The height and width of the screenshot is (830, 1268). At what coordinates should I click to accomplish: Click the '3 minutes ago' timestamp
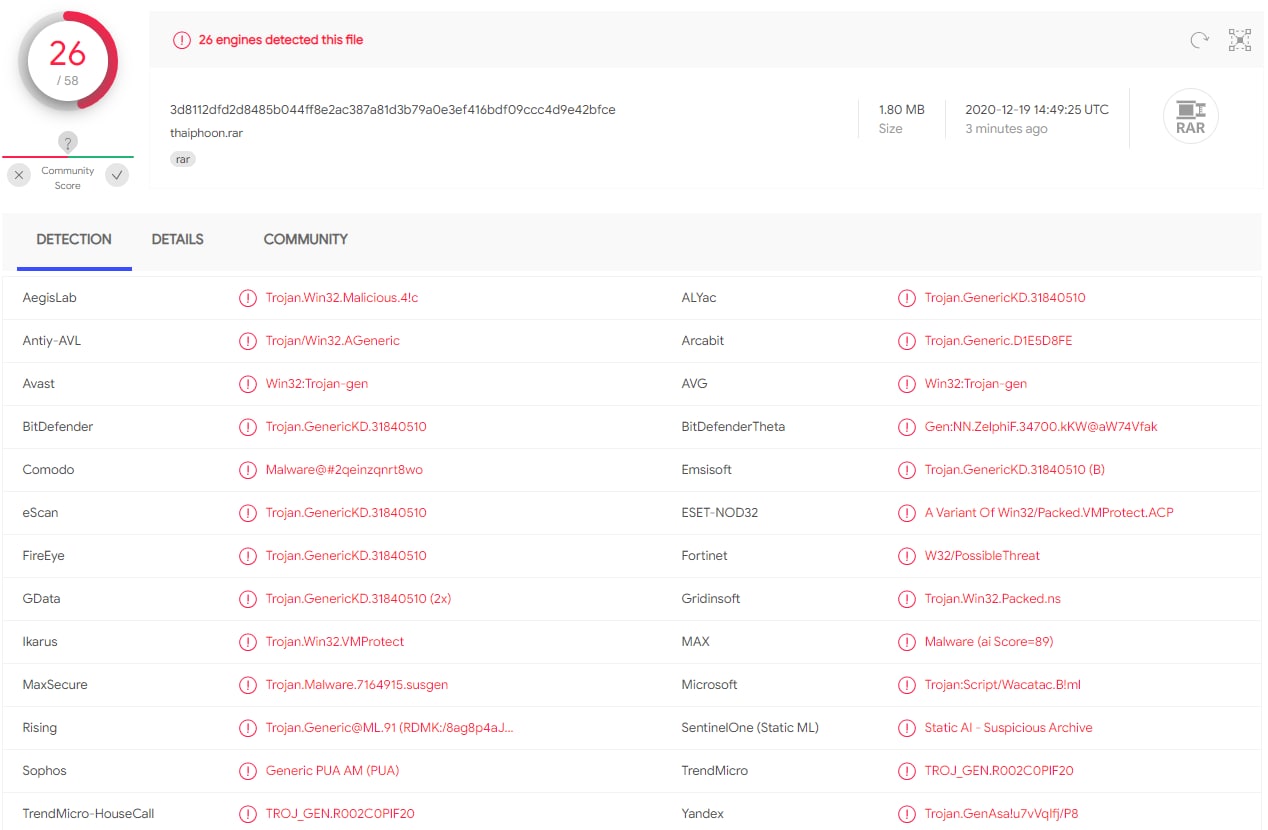coord(1006,129)
